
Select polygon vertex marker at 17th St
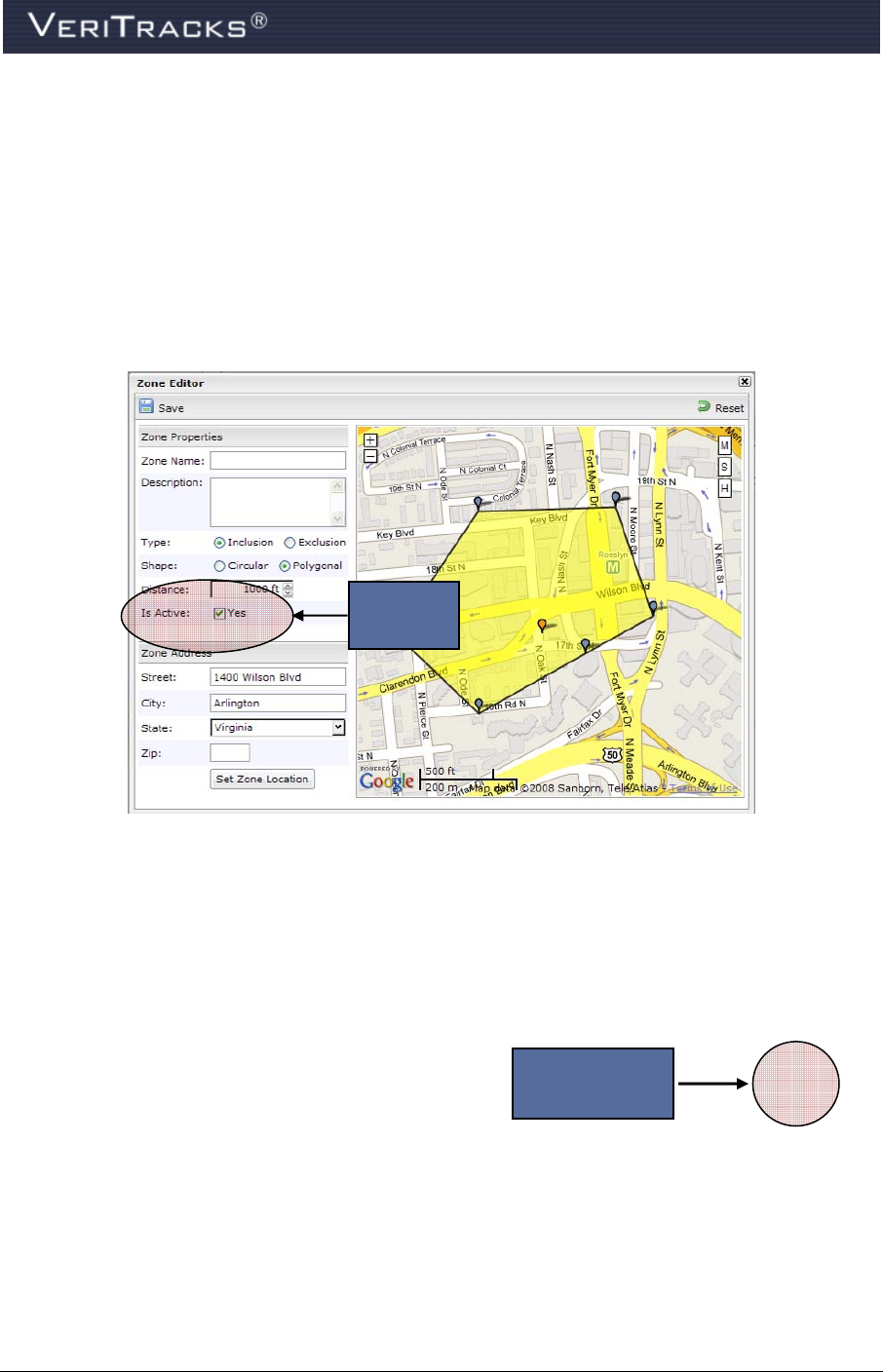[x=586, y=644]
